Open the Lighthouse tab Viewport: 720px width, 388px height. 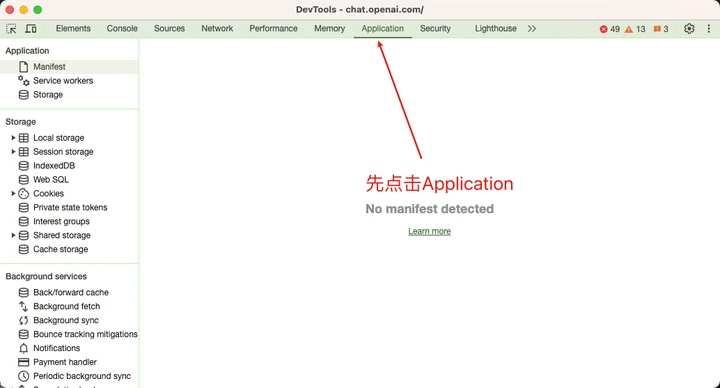tap(495, 28)
